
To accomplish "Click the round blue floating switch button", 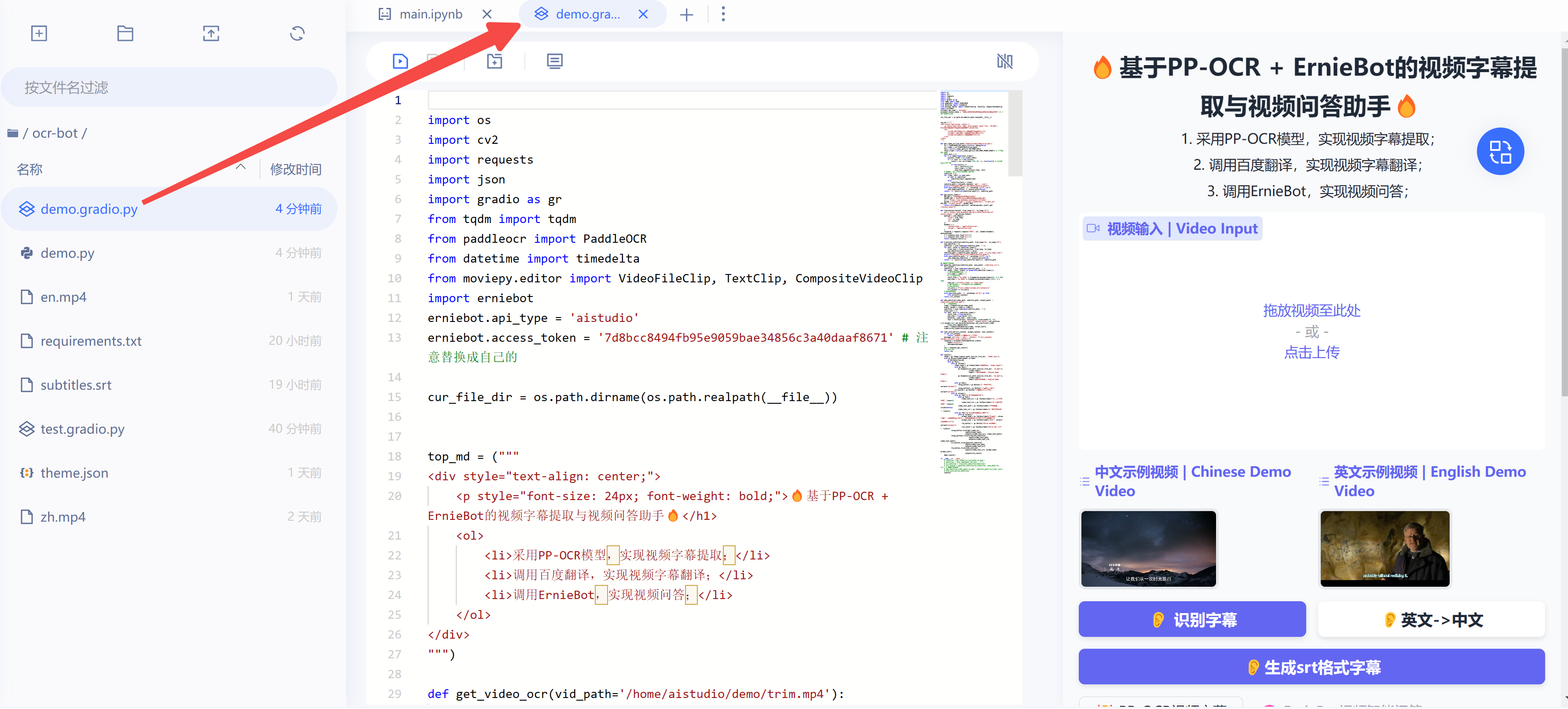I will pyautogui.click(x=1500, y=152).
